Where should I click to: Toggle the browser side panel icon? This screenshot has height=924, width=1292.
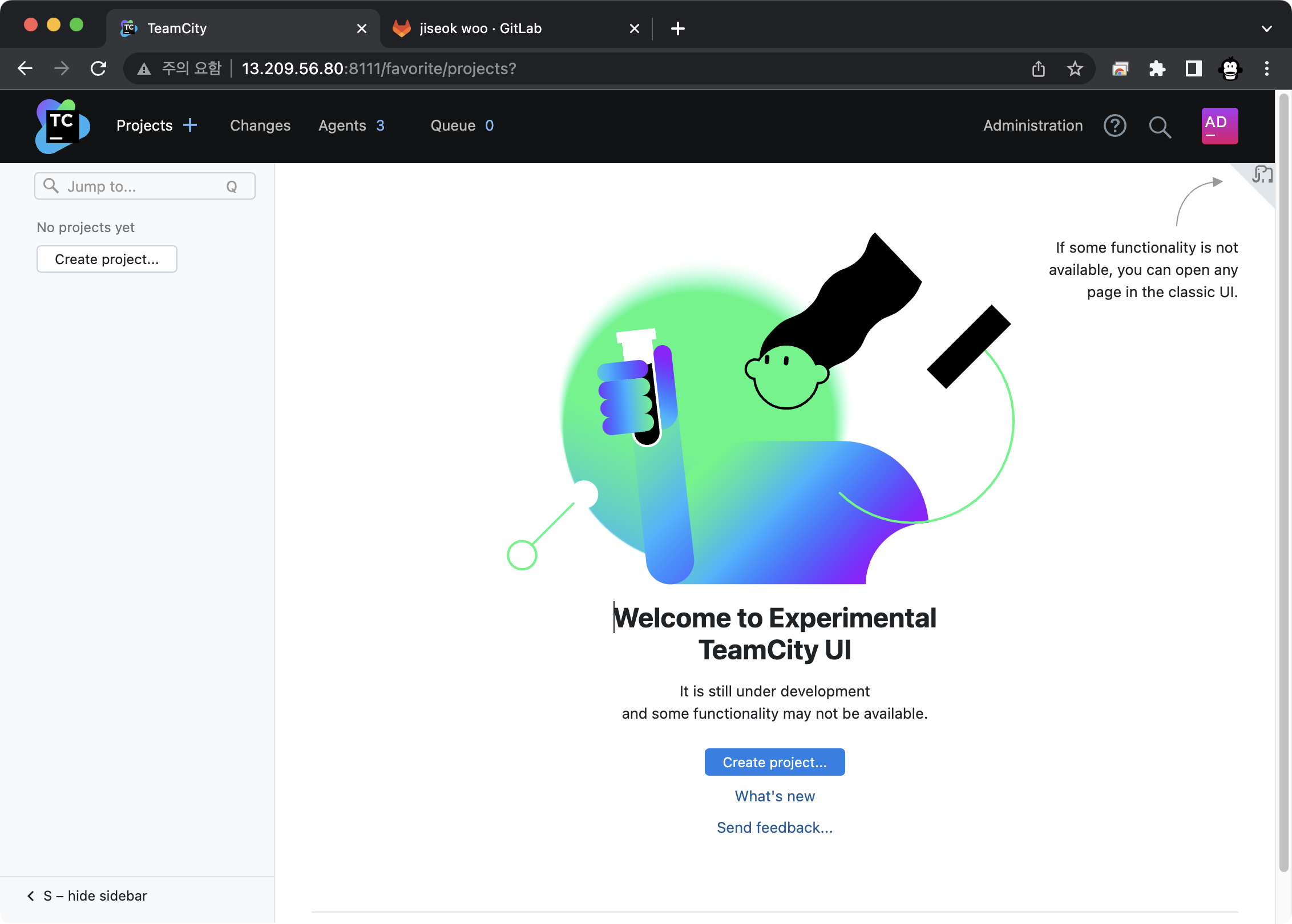(x=1193, y=68)
